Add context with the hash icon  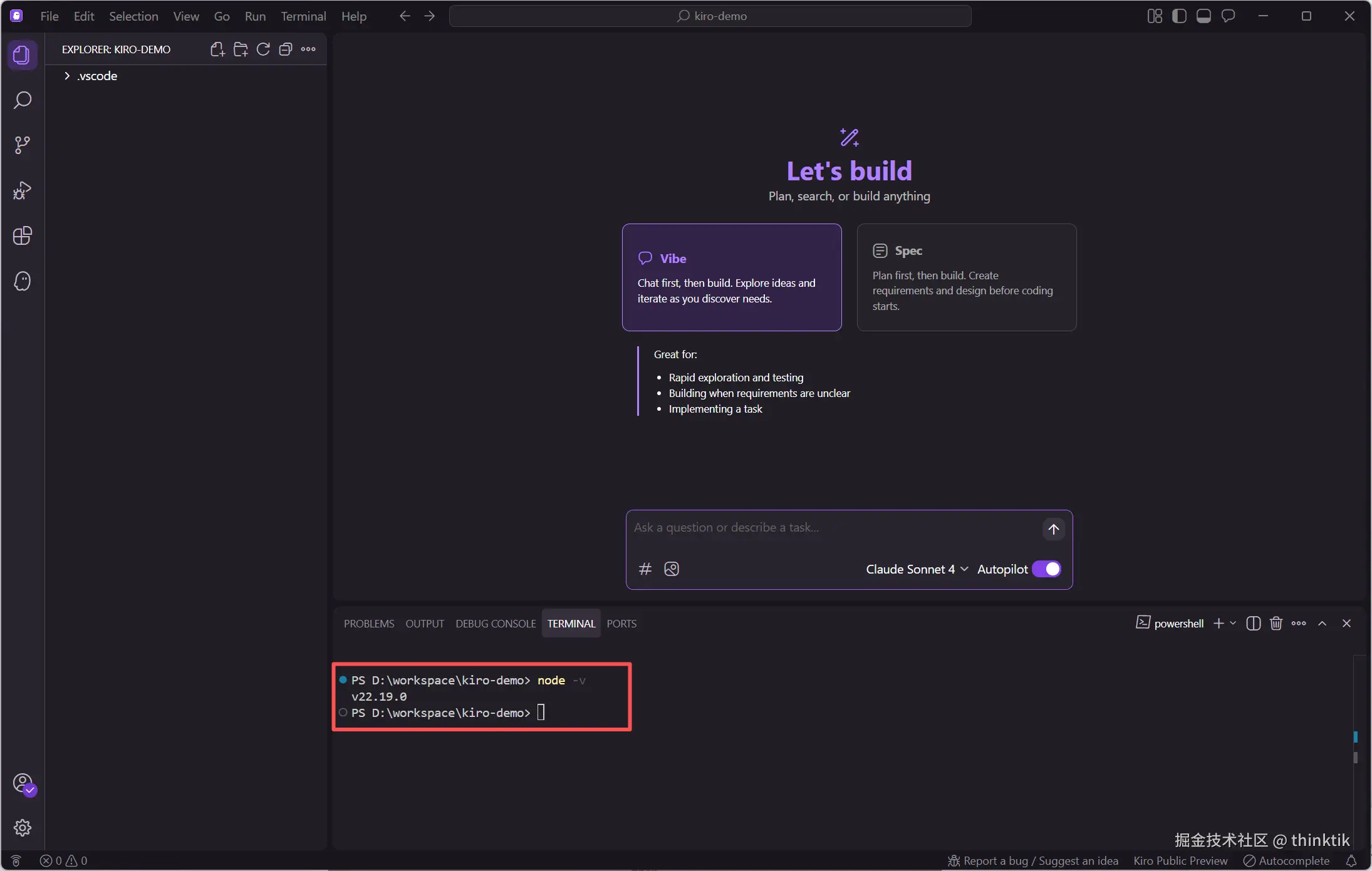[645, 569]
